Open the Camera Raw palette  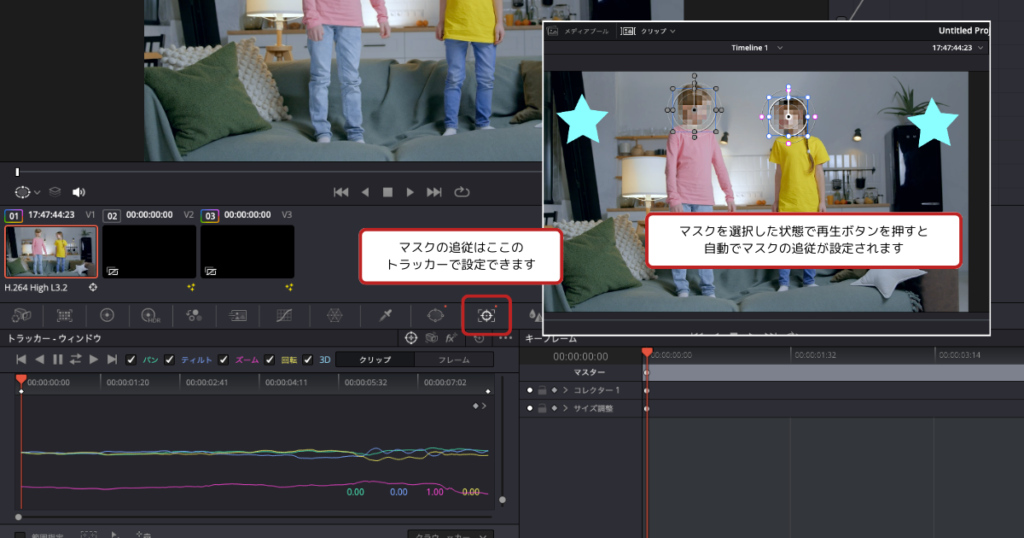(x=20, y=315)
